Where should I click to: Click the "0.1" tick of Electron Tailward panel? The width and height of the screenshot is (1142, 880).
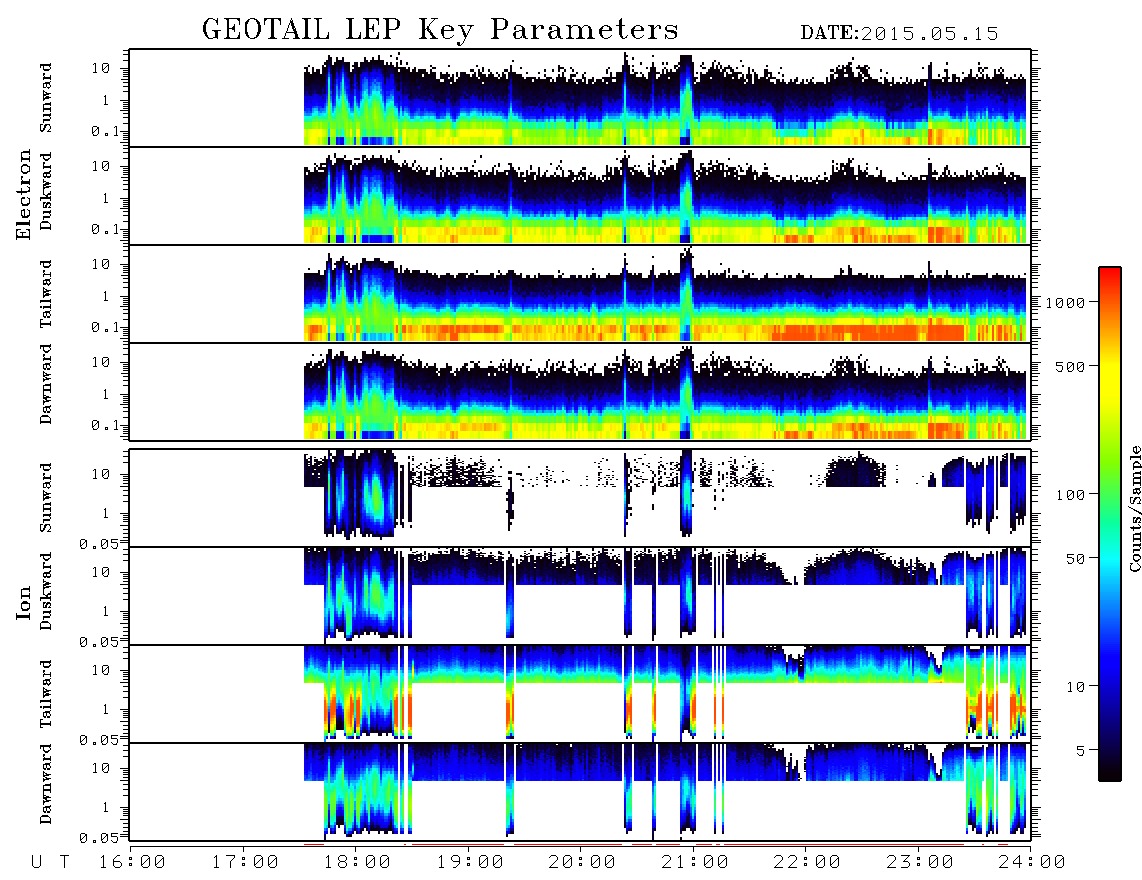pyautogui.click(x=104, y=328)
